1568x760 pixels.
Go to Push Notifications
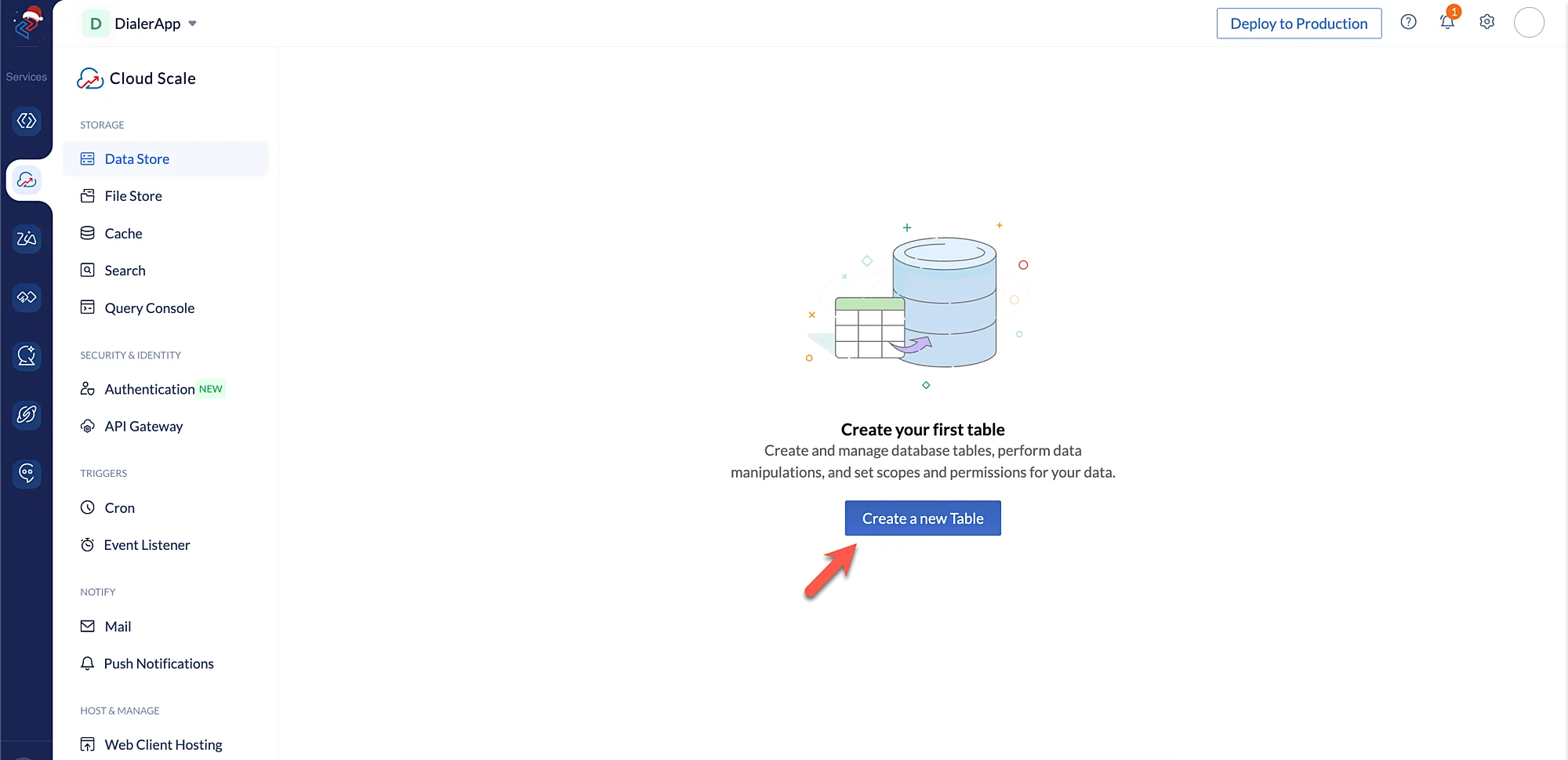[158, 664]
